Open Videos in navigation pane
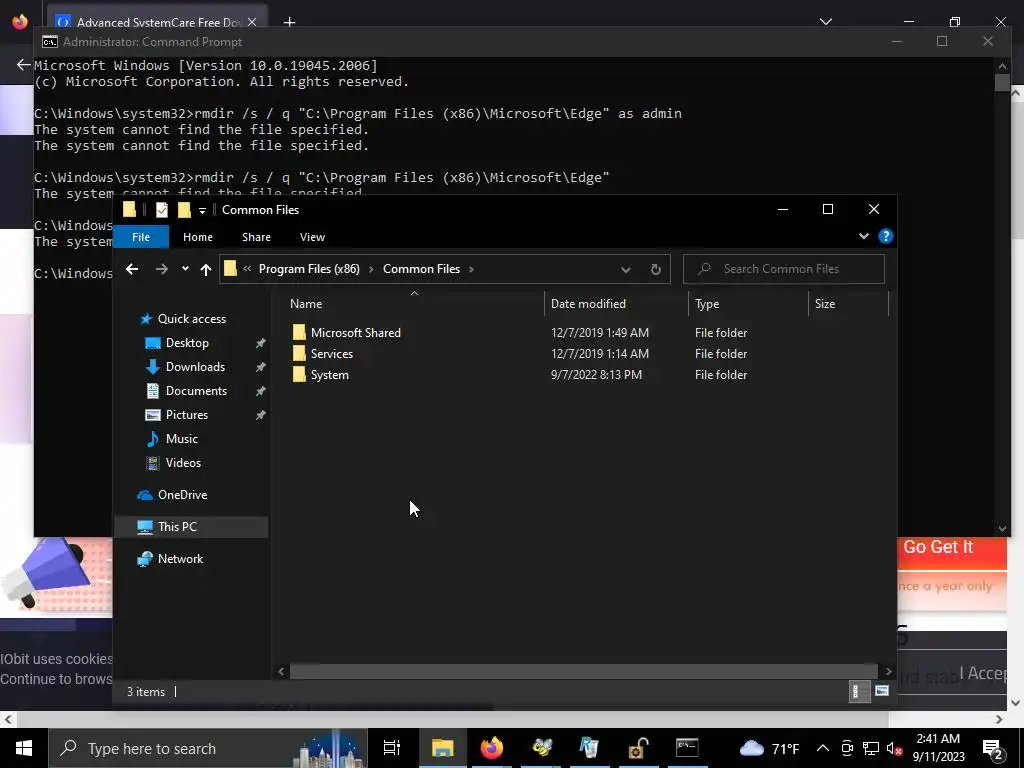1024x768 pixels. coord(183,463)
